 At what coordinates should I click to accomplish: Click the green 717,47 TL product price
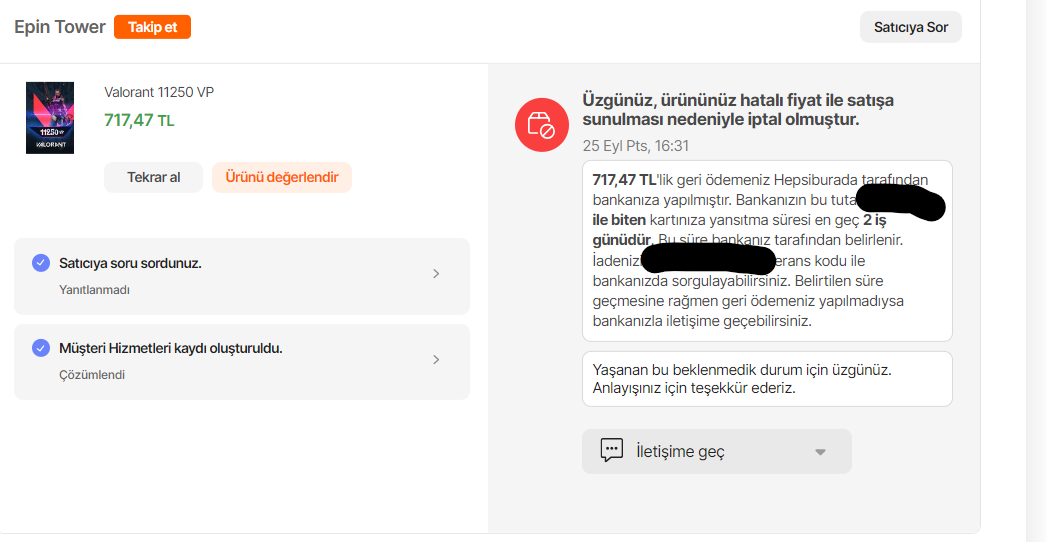139,120
